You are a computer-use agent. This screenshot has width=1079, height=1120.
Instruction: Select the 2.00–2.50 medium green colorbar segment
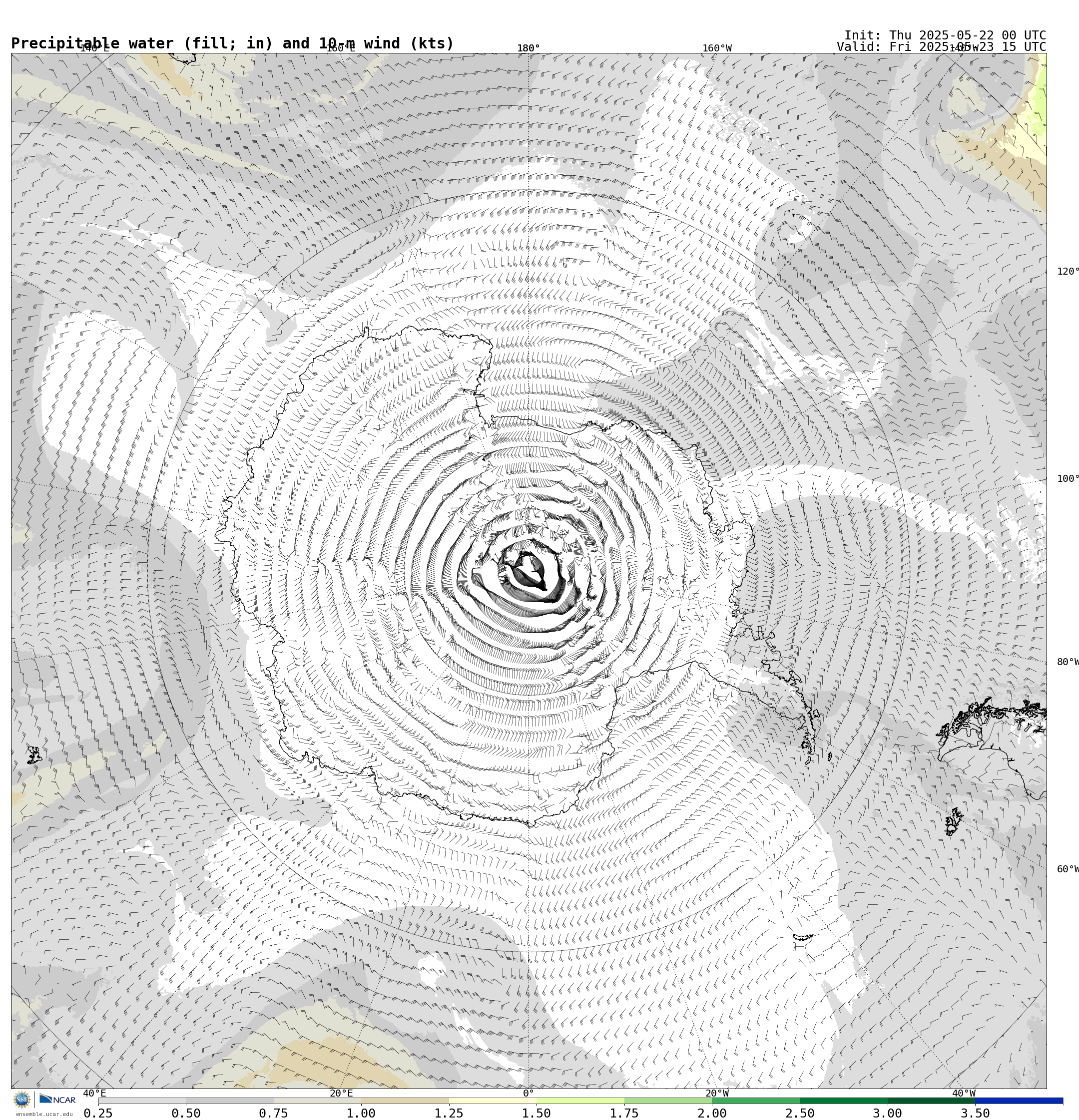756,1101
